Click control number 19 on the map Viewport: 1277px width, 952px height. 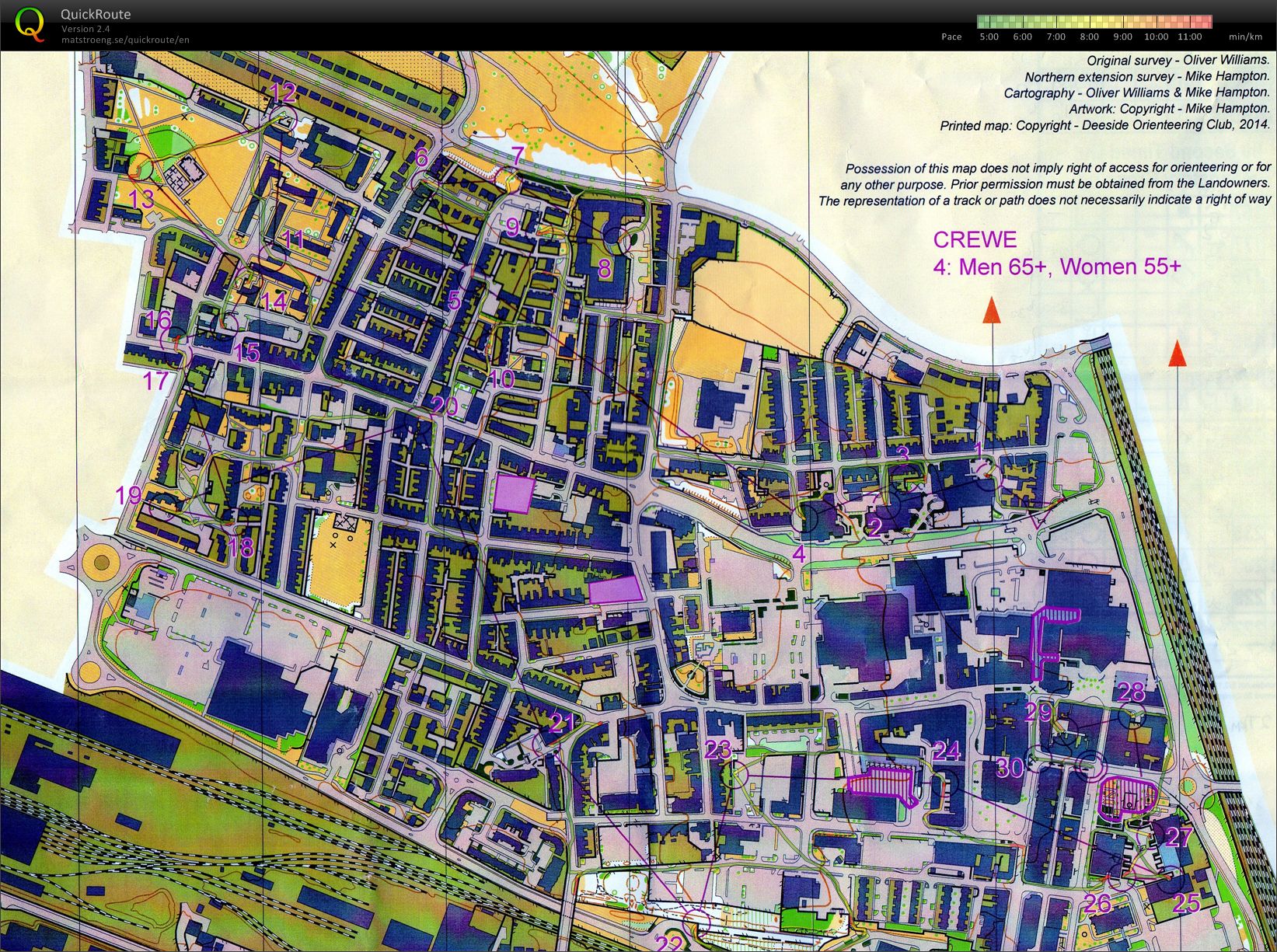128,494
